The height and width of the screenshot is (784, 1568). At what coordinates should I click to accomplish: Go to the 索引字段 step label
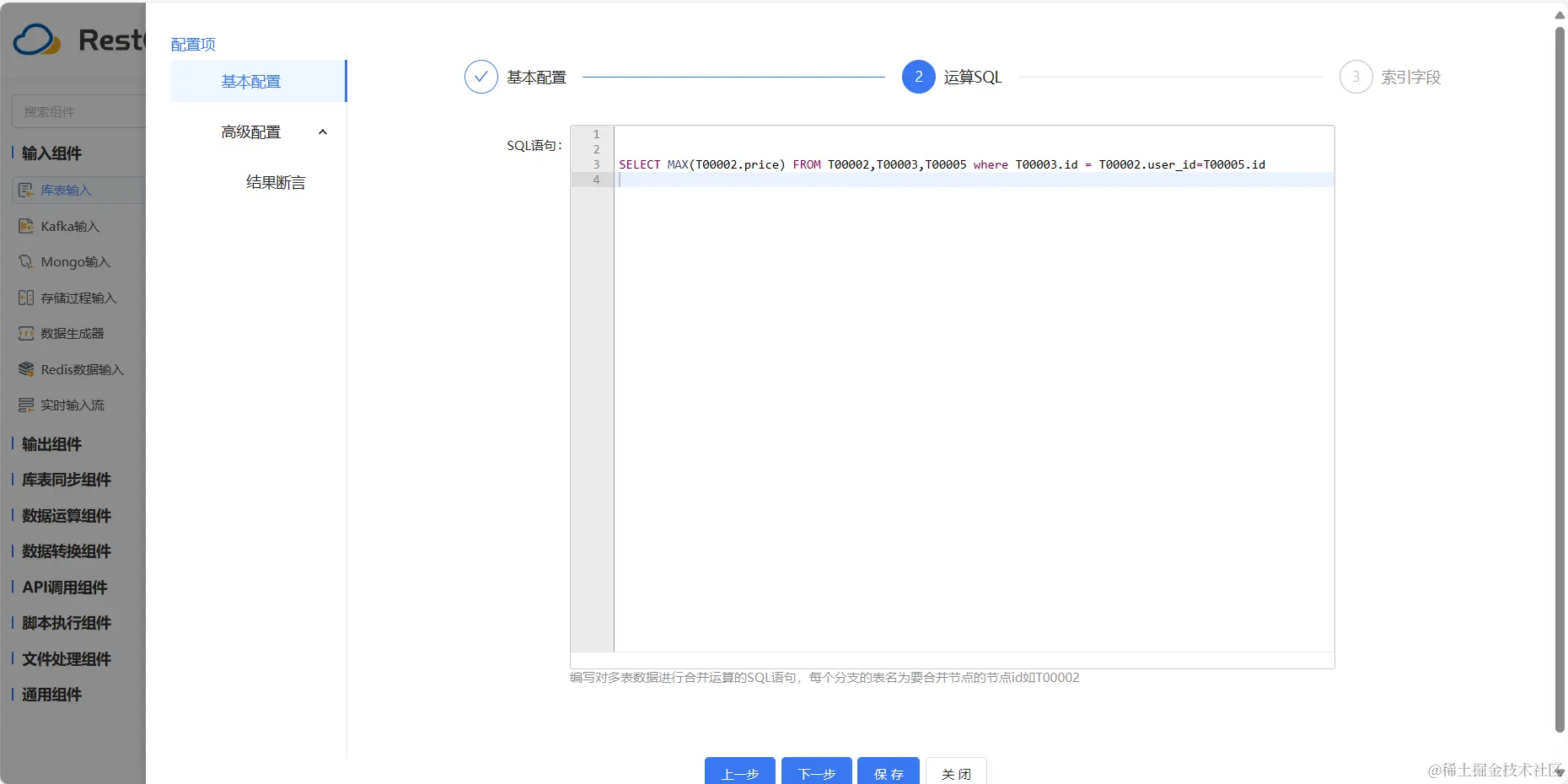(x=1411, y=78)
